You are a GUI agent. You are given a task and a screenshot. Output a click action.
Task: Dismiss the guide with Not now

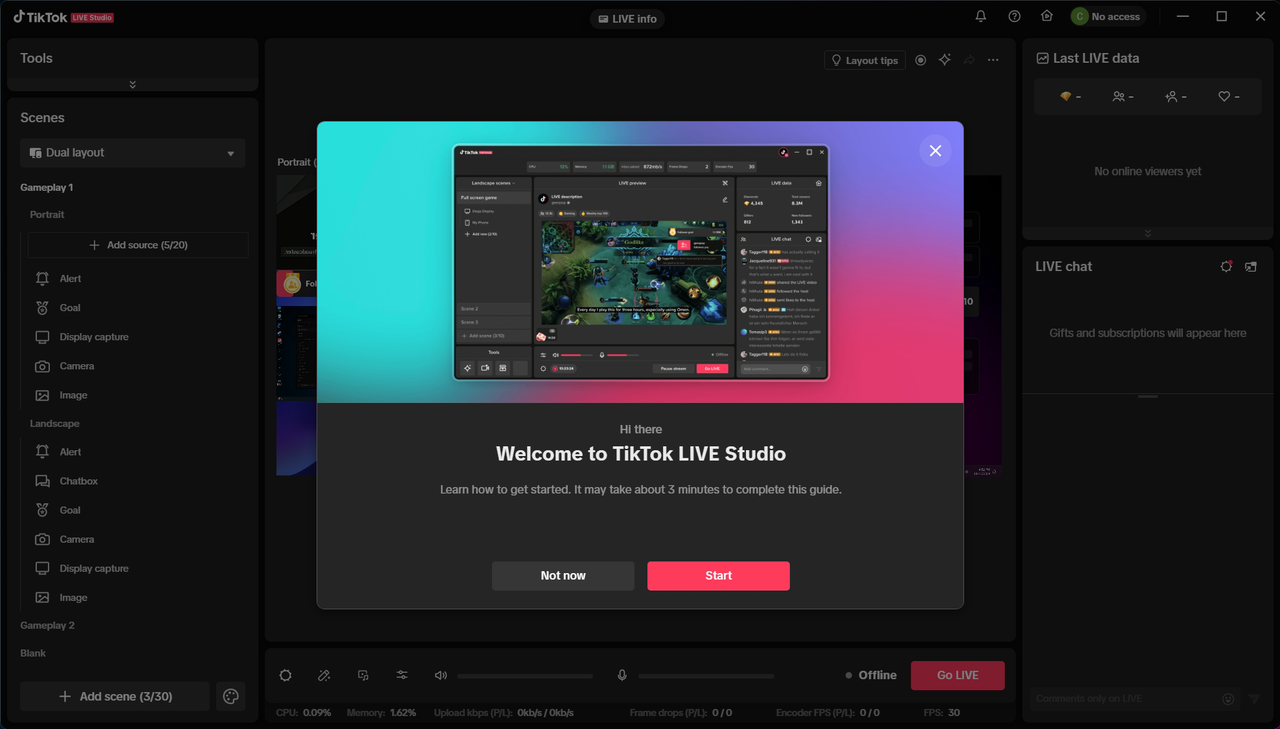pyautogui.click(x=563, y=576)
